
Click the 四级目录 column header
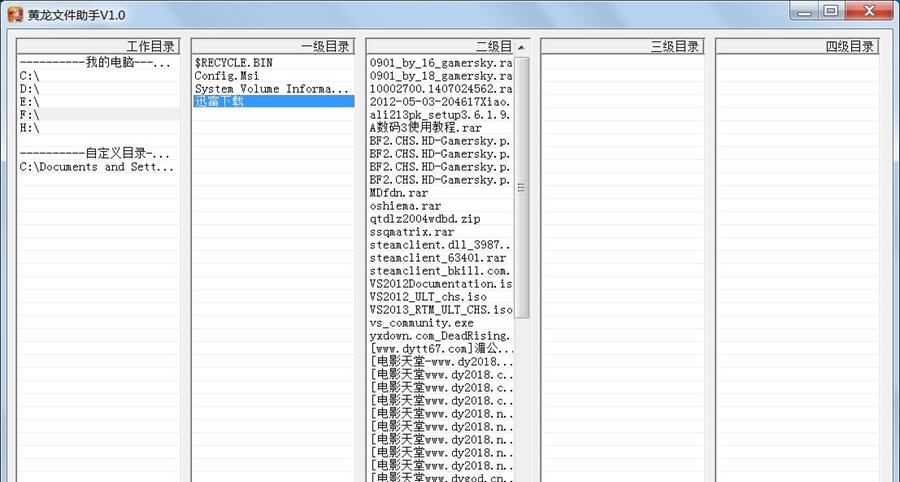[x=797, y=46]
